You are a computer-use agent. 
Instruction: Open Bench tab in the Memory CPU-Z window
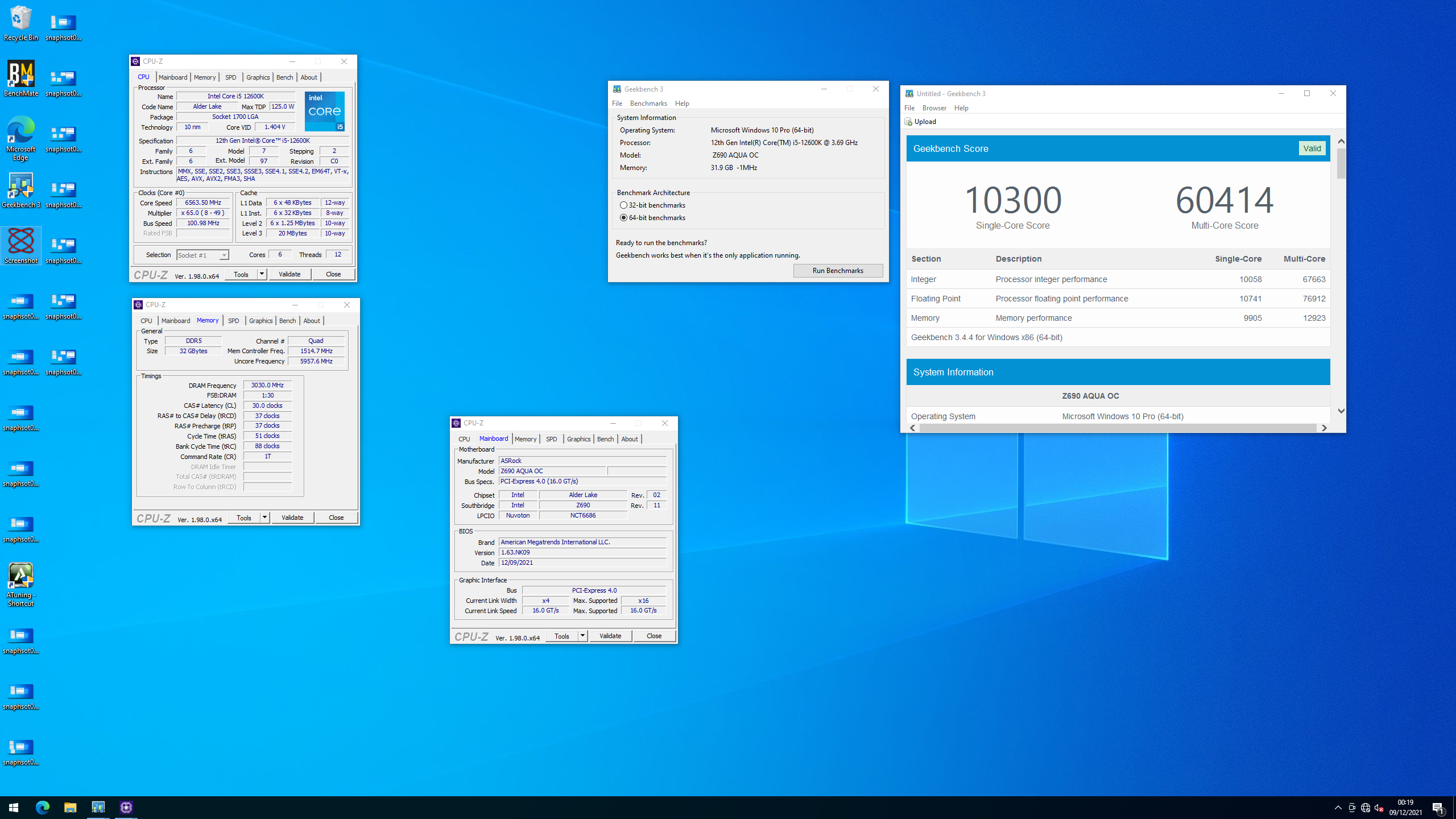pyautogui.click(x=287, y=321)
